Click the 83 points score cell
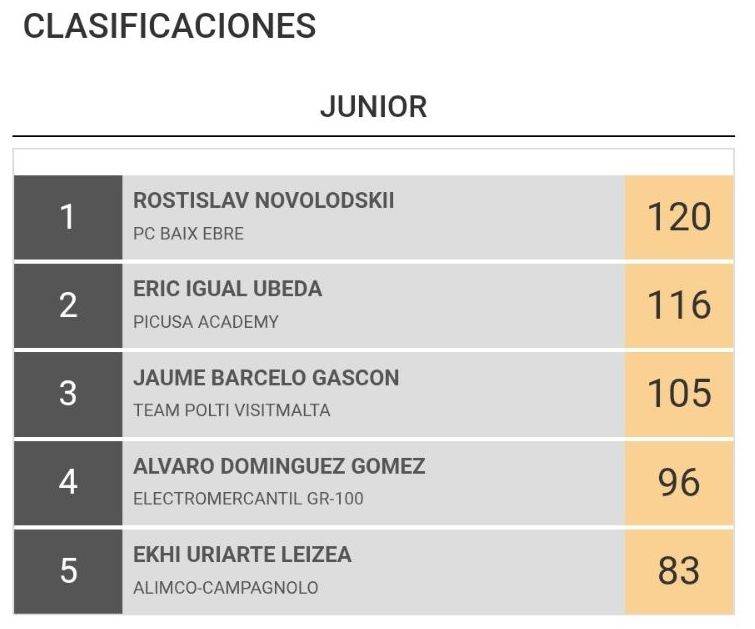 pyautogui.click(x=679, y=570)
